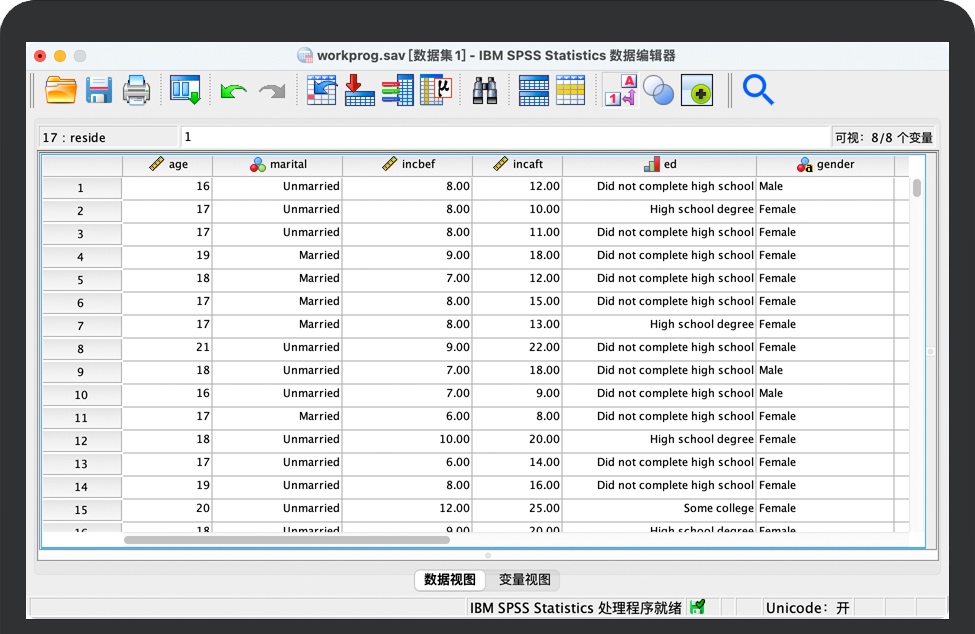Image resolution: width=975 pixels, height=634 pixels.
Task: Select the incbef column header
Action: pos(408,165)
